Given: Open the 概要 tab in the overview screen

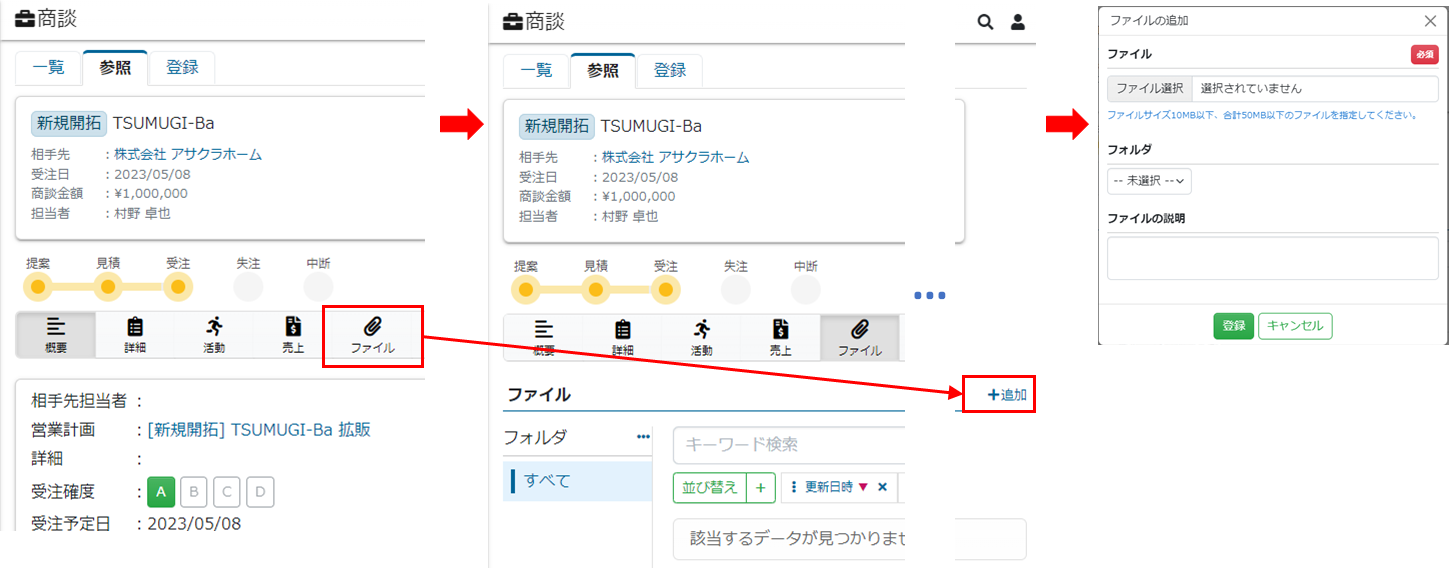Looking at the screenshot, I should coord(56,335).
